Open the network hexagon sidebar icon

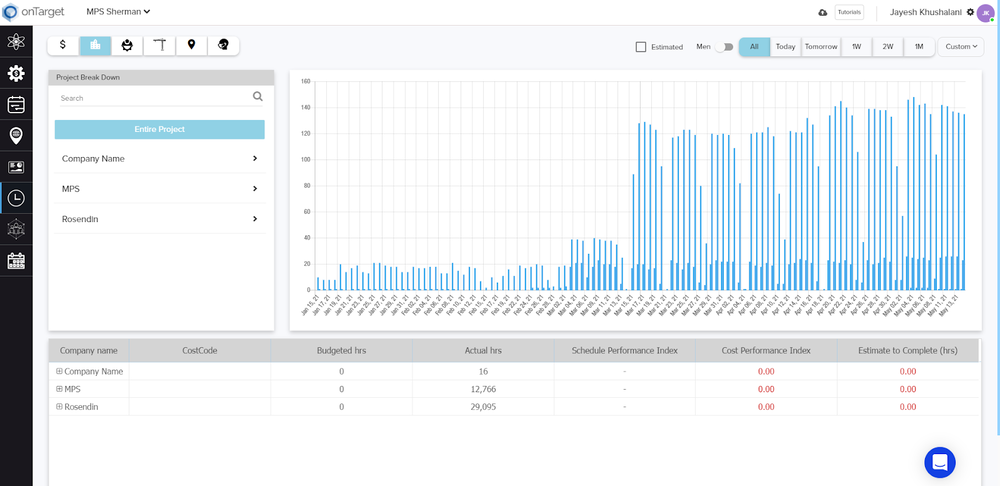16,229
